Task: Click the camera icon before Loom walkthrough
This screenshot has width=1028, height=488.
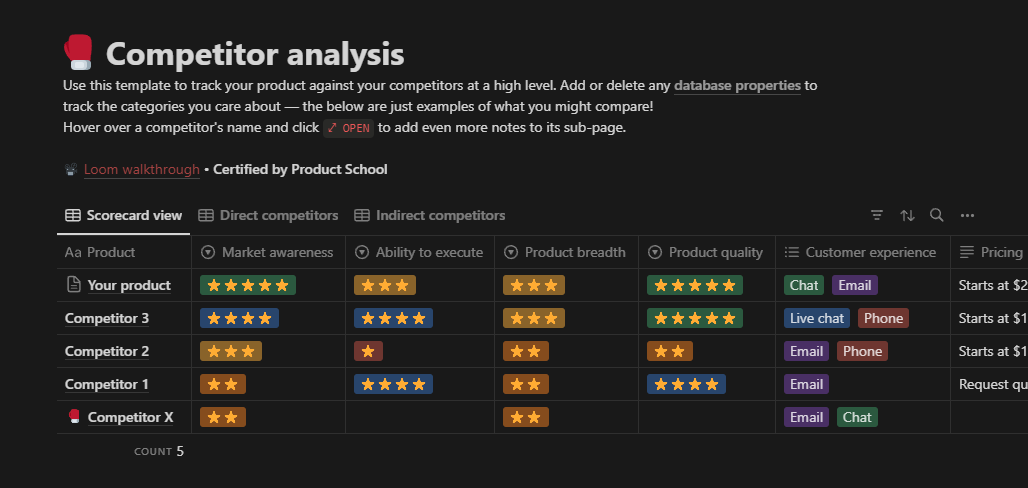Action: click(x=70, y=170)
